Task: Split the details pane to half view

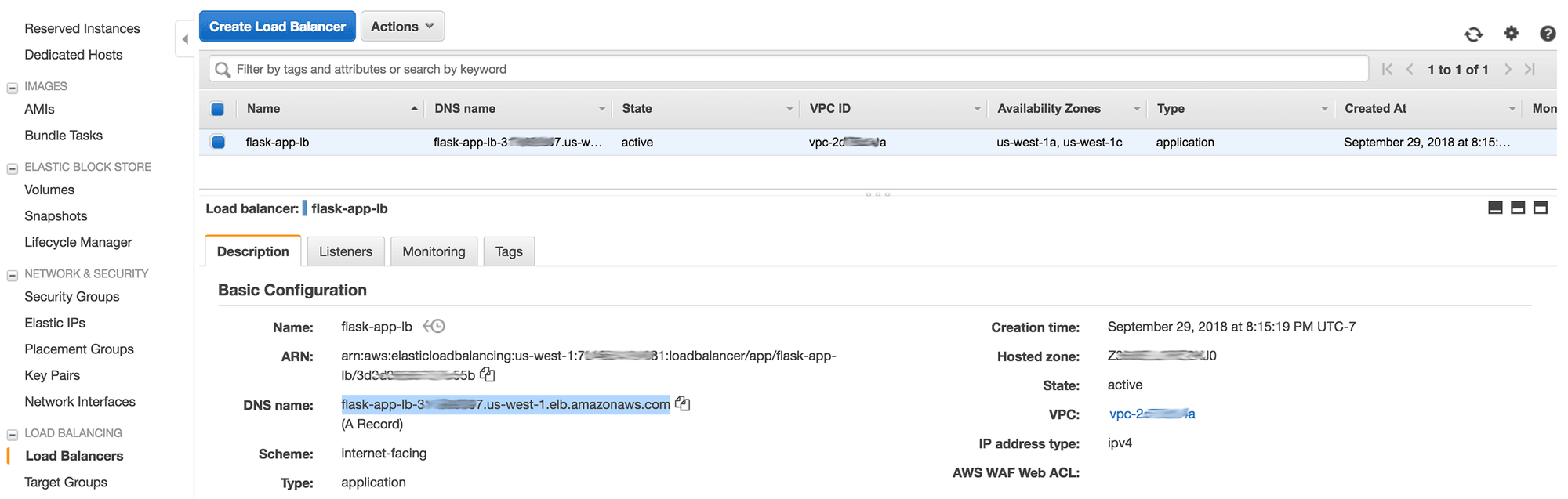Action: pos(1518,208)
